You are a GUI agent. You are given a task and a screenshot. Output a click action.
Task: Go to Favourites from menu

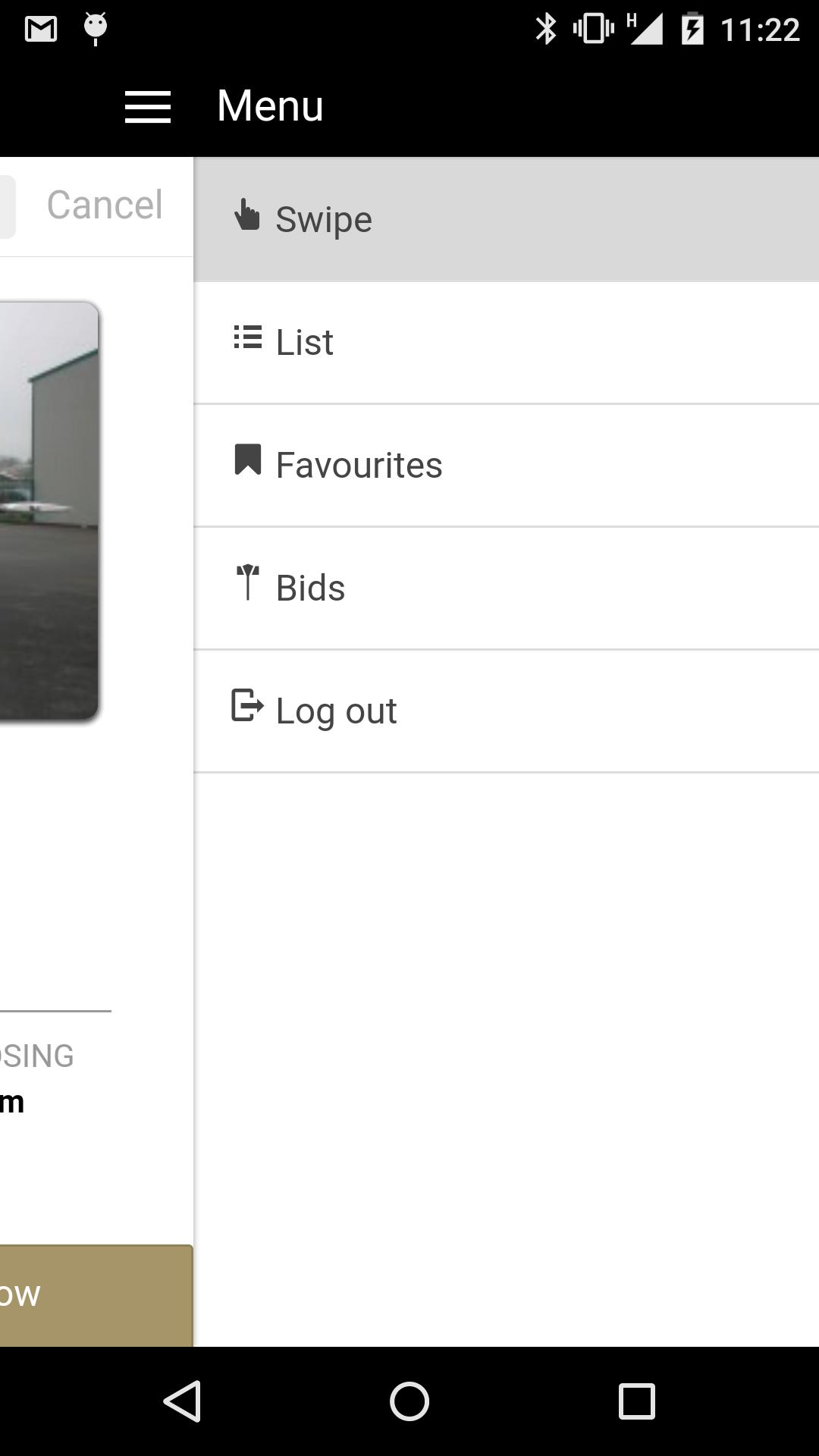click(x=506, y=466)
